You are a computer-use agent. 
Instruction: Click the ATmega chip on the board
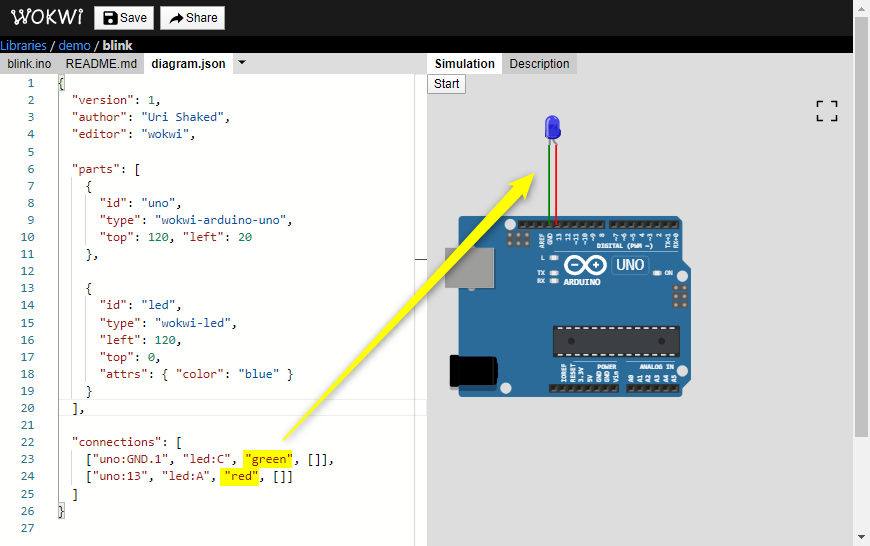click(x=616, y=341)
